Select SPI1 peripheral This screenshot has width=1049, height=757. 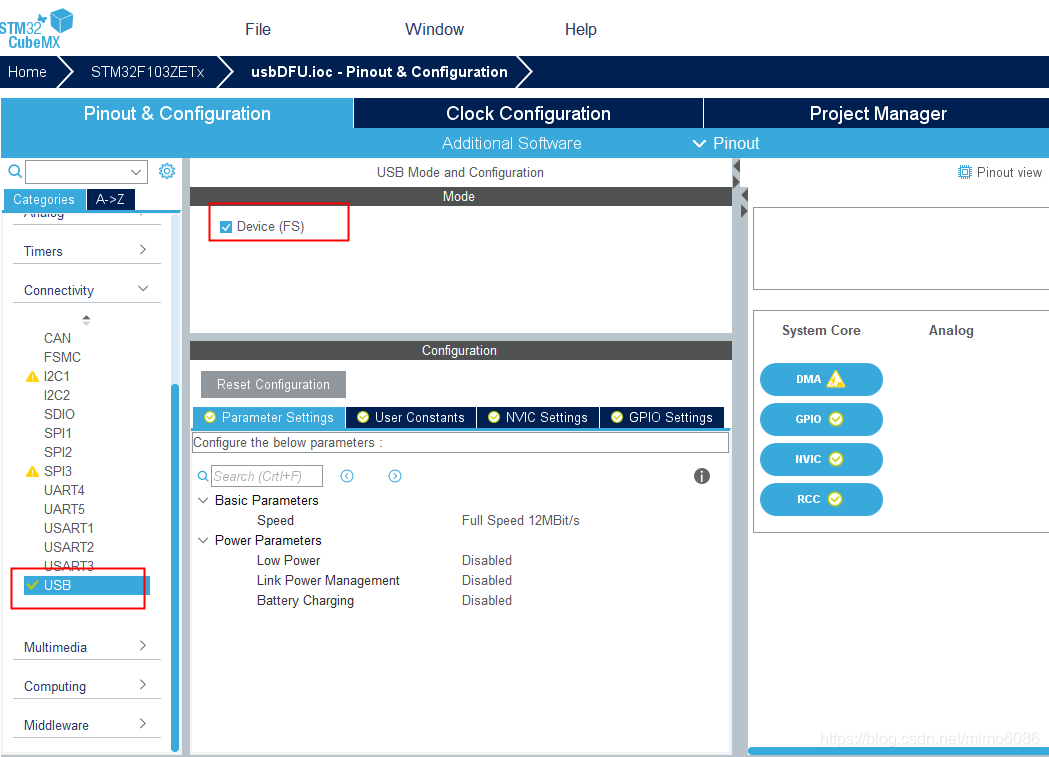tap(58, 433)
